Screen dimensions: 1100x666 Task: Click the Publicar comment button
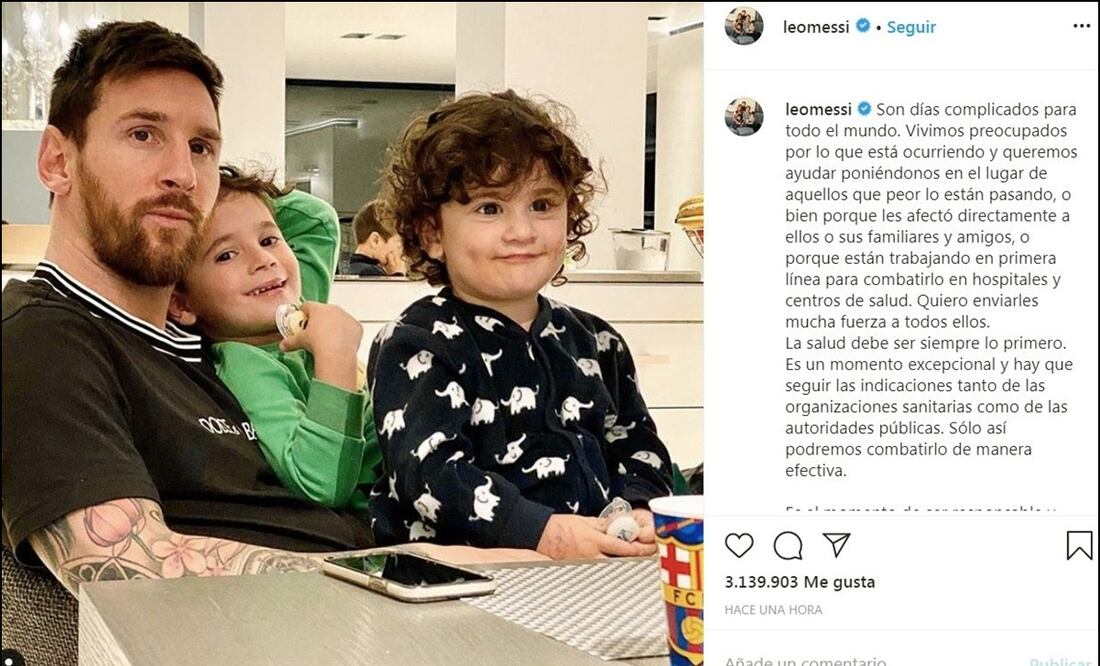coord(1059,662)
